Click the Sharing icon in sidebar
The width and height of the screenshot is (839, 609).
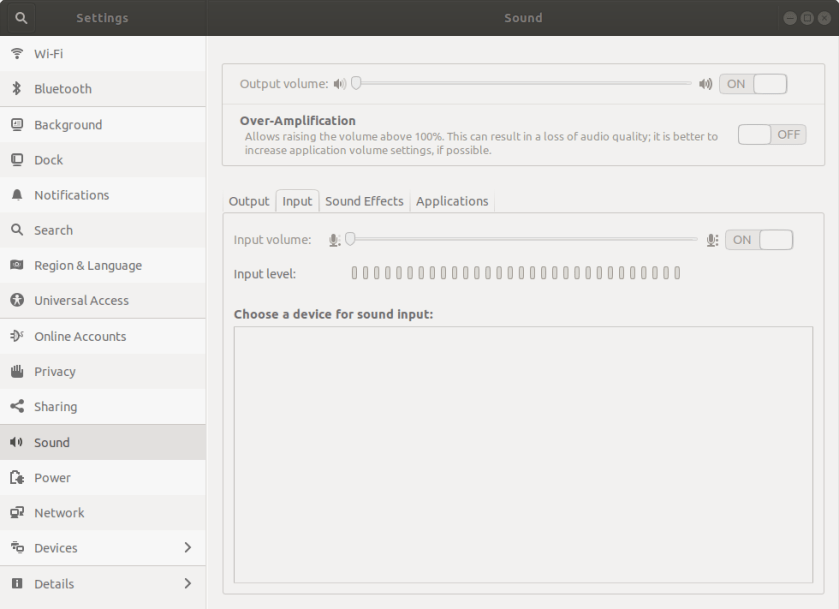click(x=17, y=407)
